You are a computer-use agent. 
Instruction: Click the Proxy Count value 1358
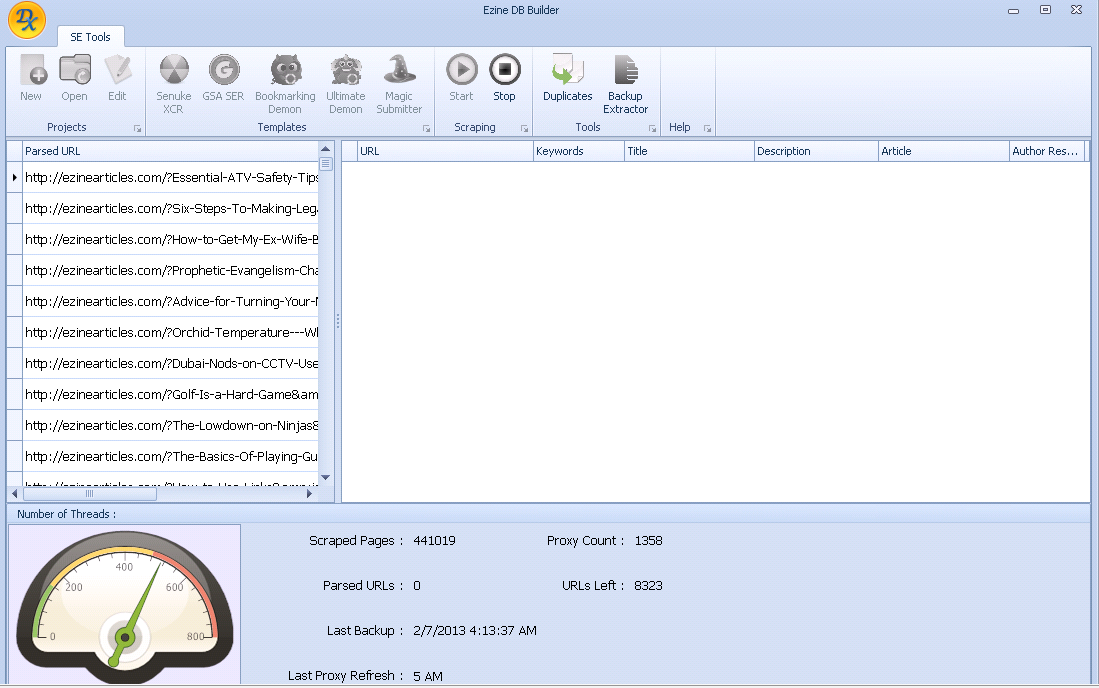click(648, 541)
